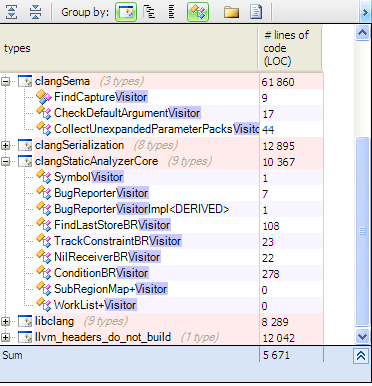This screenshot has width=372, height=386.
Task: Click the libclang assembly icon
Action: tap(25, 321)
